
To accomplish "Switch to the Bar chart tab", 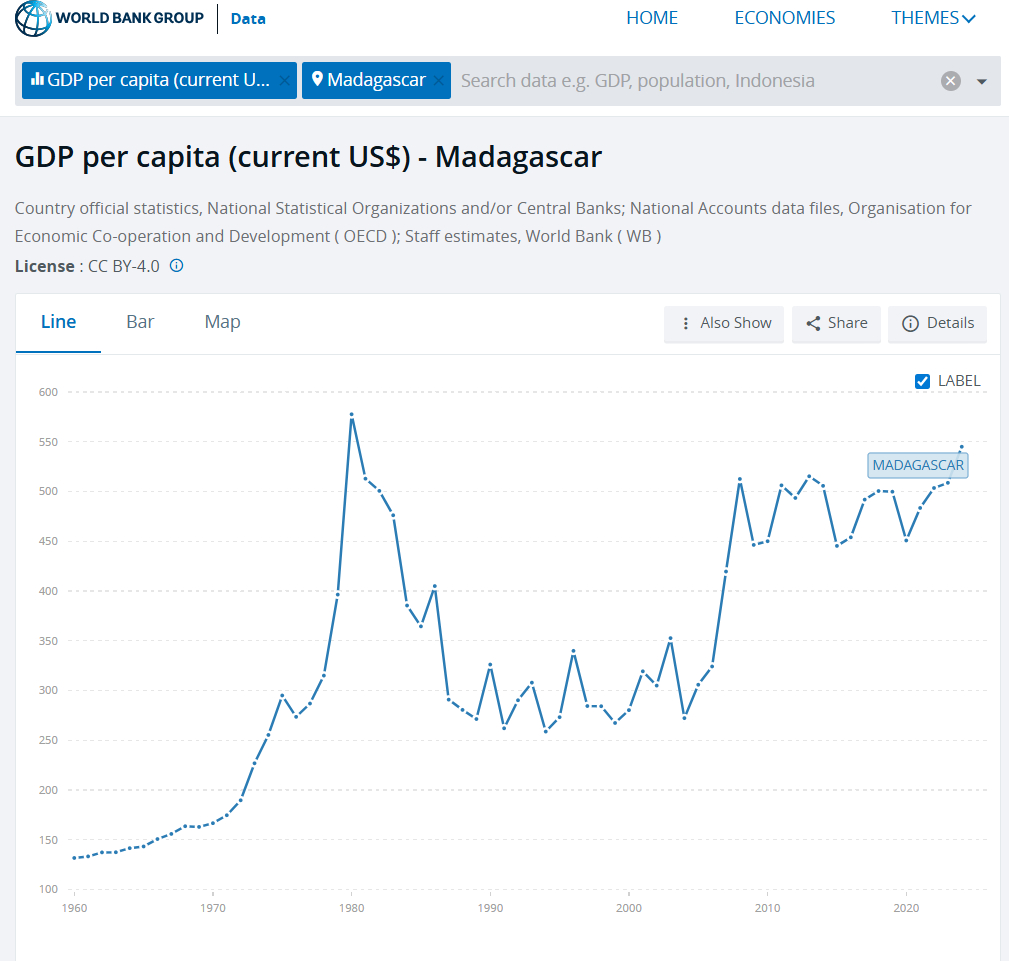I will (x=140, y=322).
